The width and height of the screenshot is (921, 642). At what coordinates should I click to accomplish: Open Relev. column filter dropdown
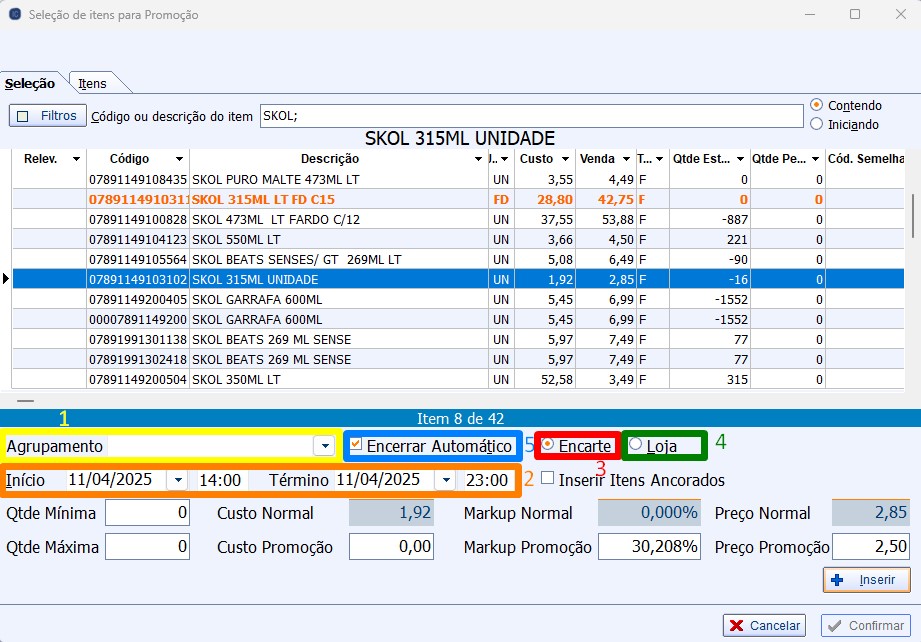(76, 159)
